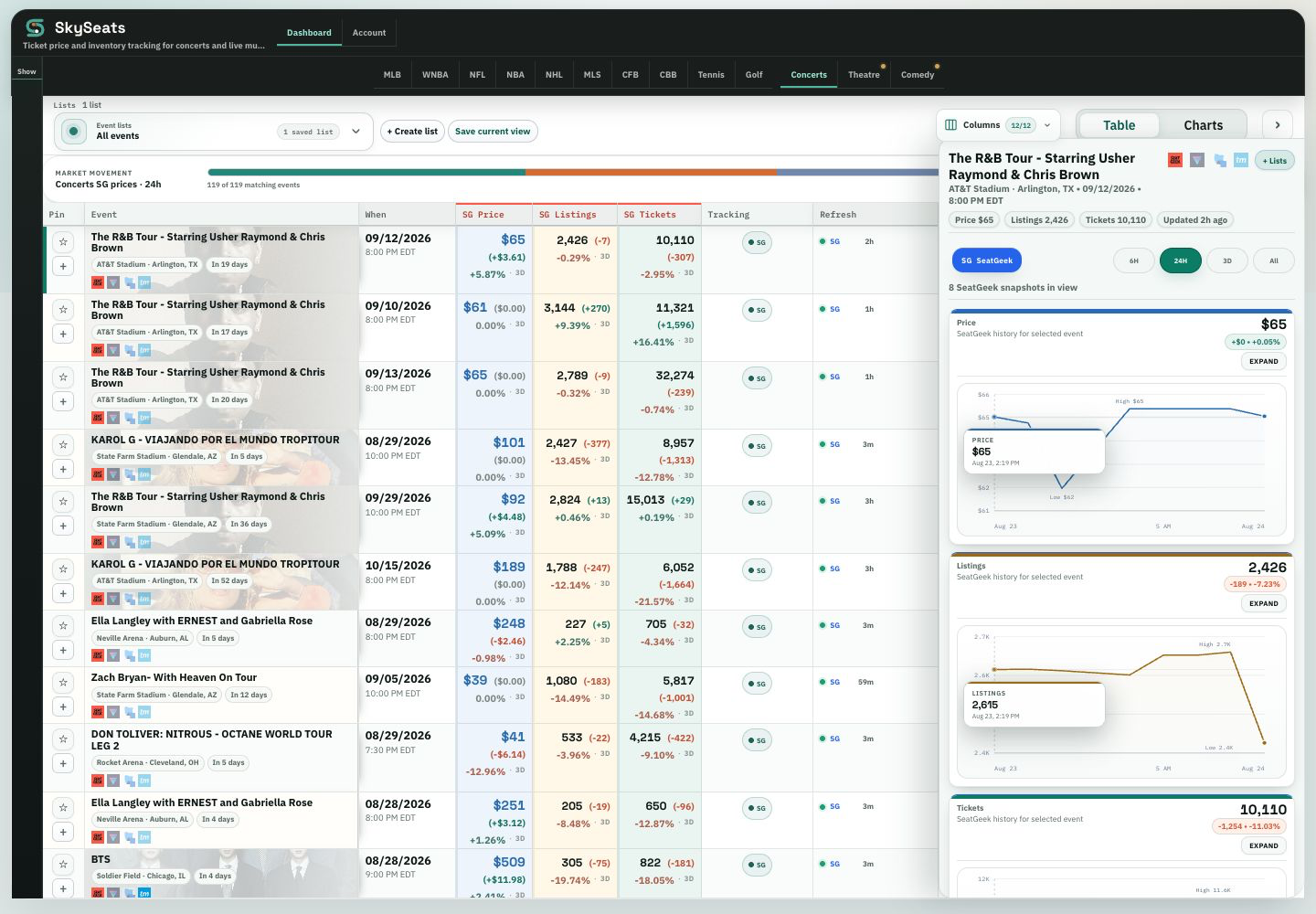Open the Event lists dropdown chevron
The width and height of the screenshot is (1316, 914).
click(x=356, y=132)
